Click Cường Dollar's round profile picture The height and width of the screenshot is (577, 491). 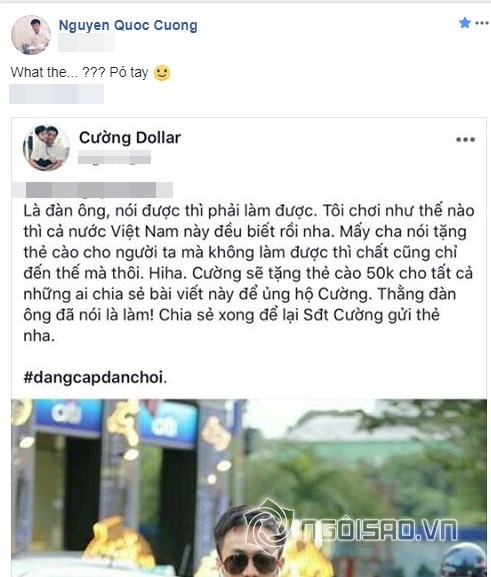point(46,148)
